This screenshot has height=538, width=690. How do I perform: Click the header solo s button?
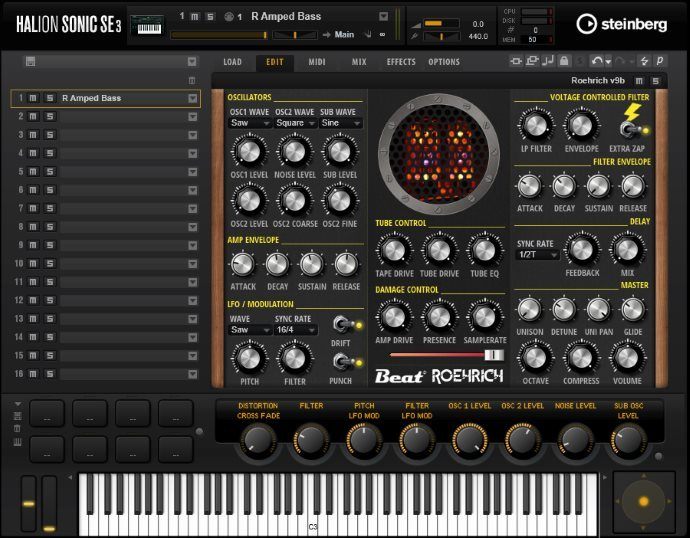pos(210,17)
